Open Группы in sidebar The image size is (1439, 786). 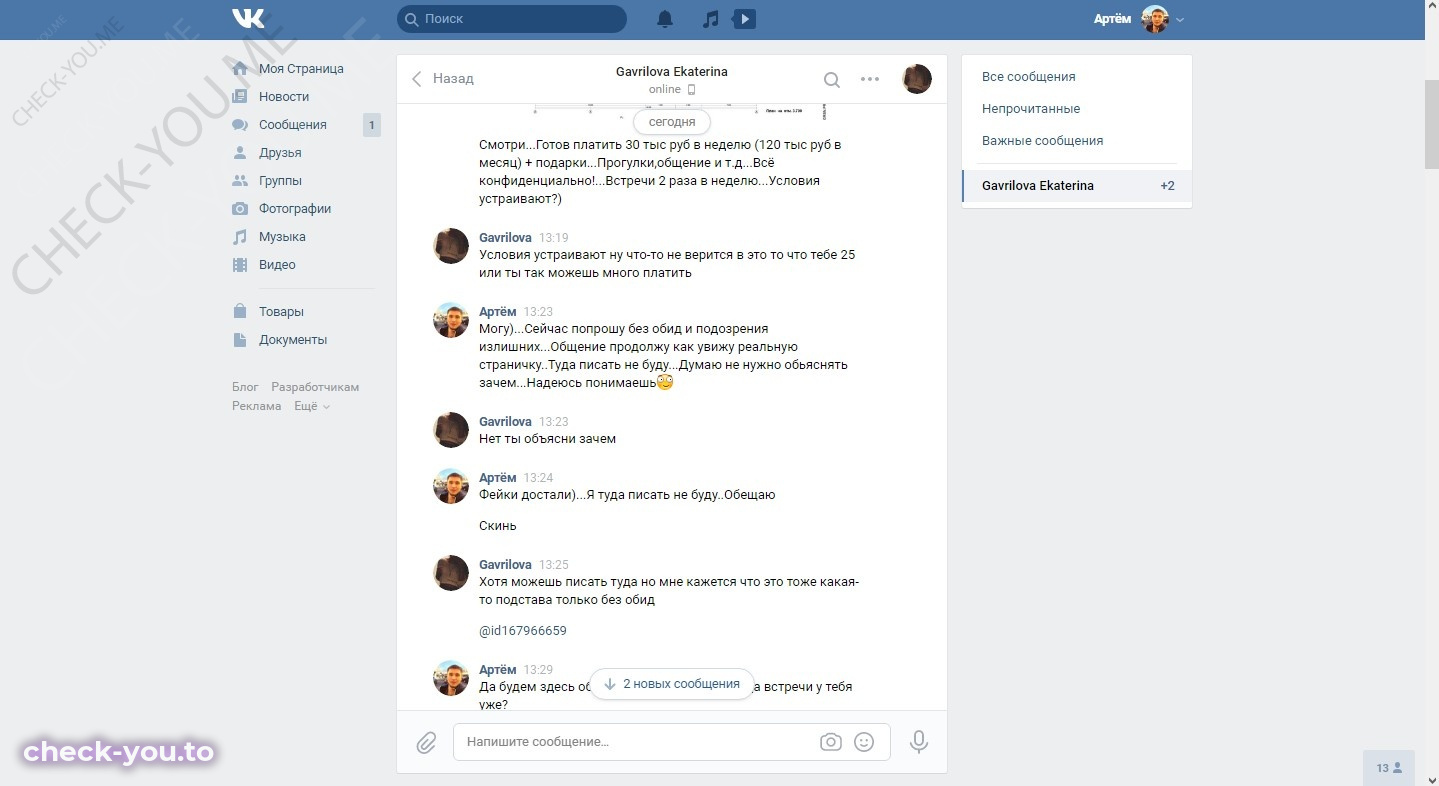[280, 181]
